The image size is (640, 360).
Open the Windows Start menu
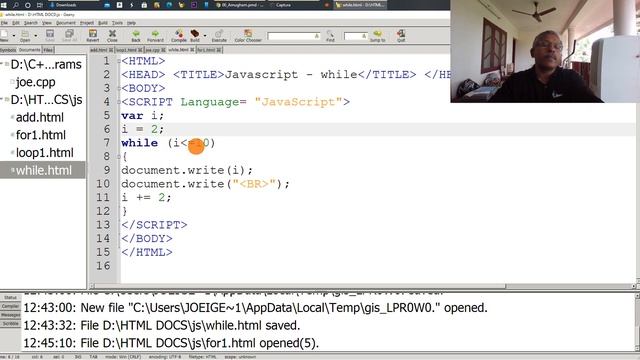coord(3,5)
